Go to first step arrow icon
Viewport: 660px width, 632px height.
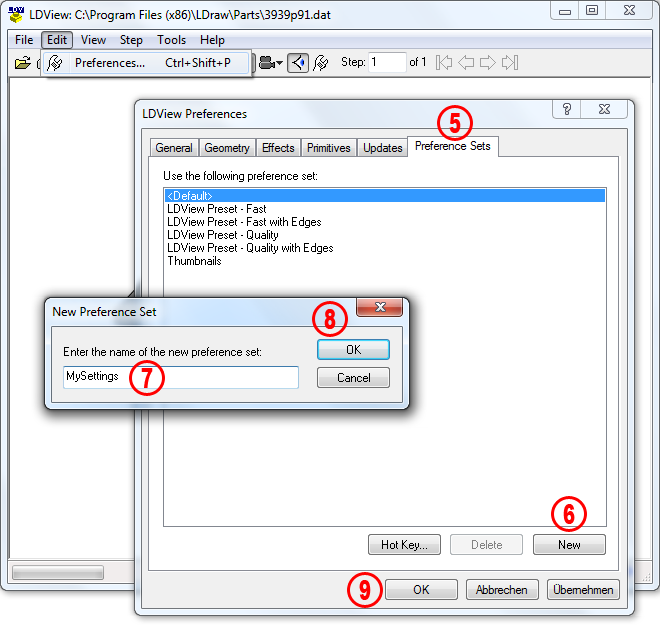click(444, 63)
